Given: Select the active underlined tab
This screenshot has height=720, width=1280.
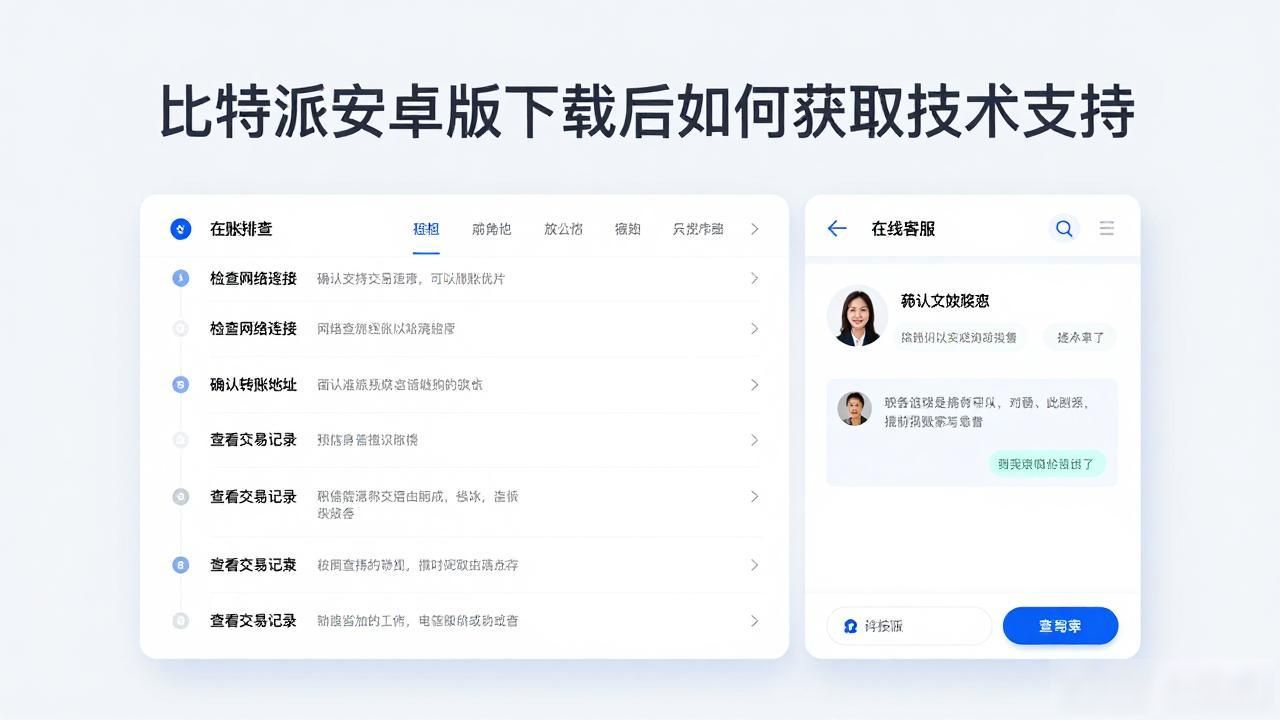Looking at the screenshot, I should tap(426, 229).
